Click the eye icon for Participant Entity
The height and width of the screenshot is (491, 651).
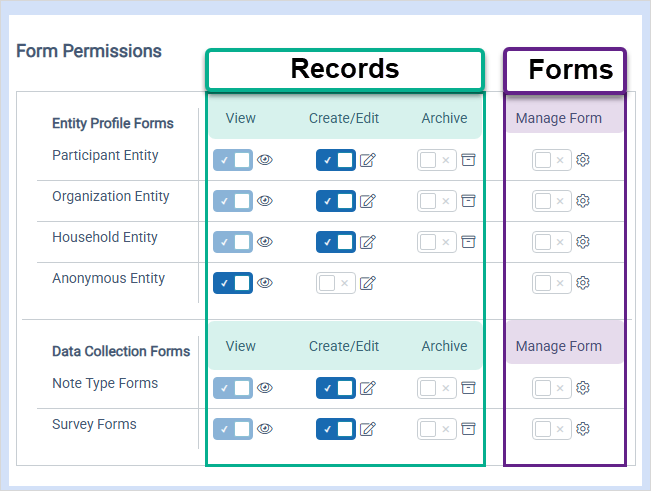[x=265, y=160]
